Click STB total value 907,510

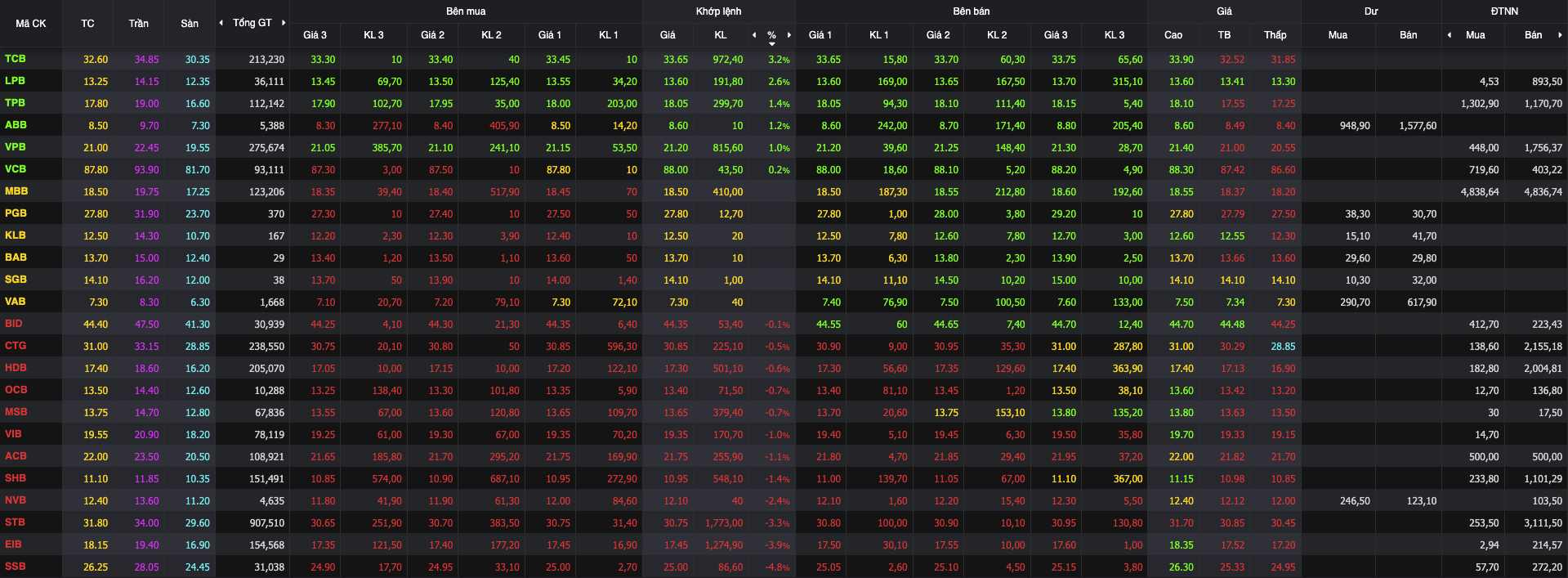(267, 523)
